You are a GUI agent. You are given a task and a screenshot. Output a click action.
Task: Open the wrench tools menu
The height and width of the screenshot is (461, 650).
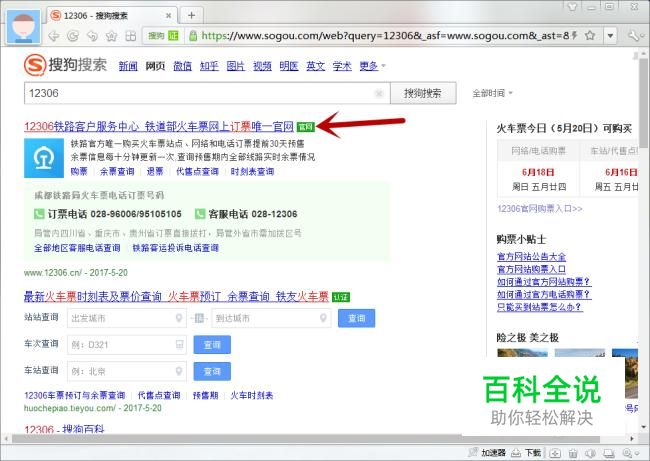633,36
